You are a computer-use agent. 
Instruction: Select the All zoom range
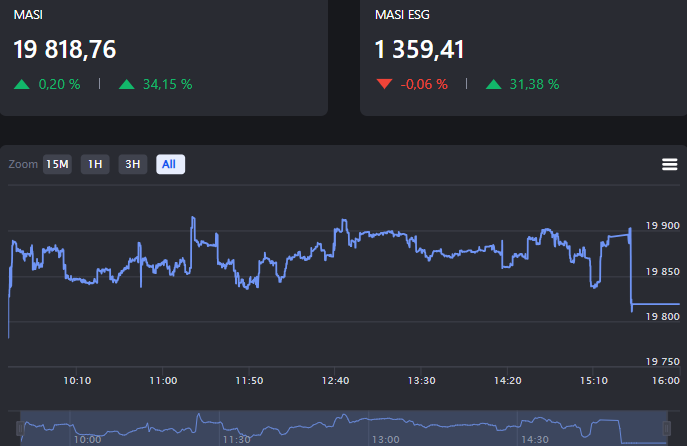pos(170,164)
